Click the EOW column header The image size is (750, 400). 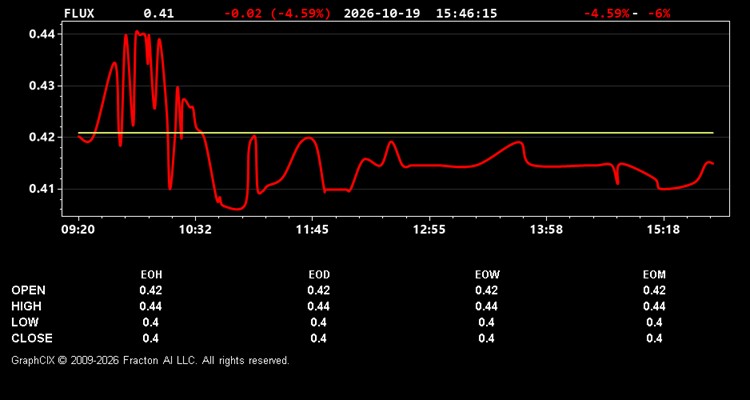coord(487,275)
